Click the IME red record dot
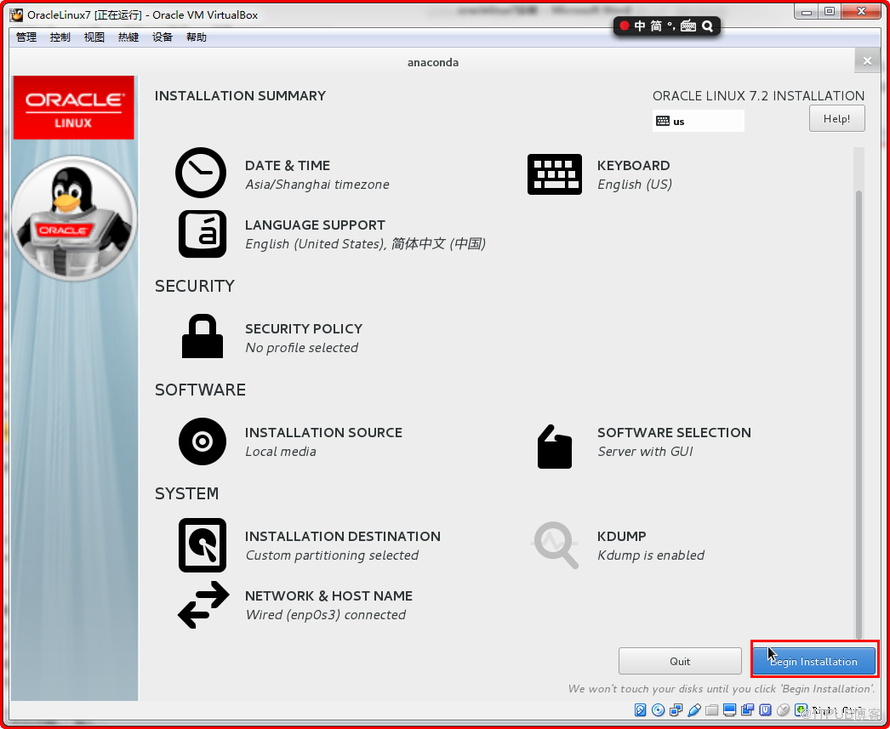 (624, 26)
